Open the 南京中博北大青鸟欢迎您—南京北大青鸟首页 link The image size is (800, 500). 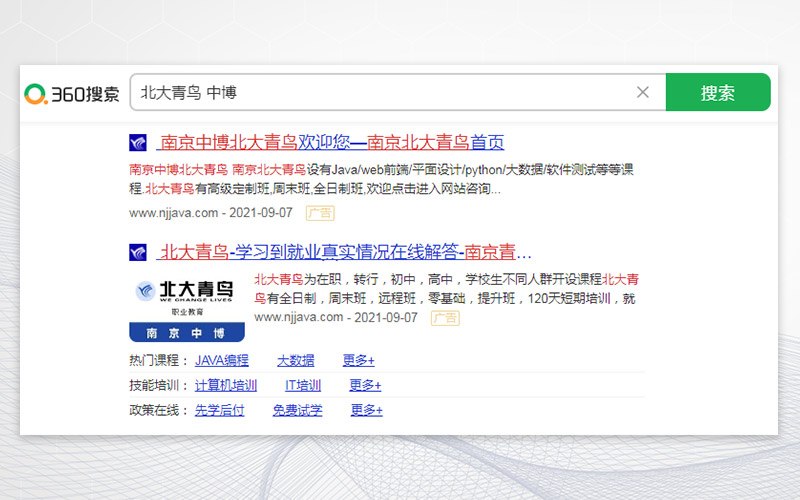point(330,142)
